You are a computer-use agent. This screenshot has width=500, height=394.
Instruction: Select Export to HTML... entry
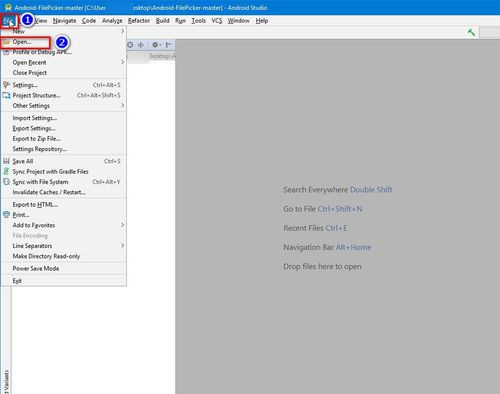tap(63, 205)
